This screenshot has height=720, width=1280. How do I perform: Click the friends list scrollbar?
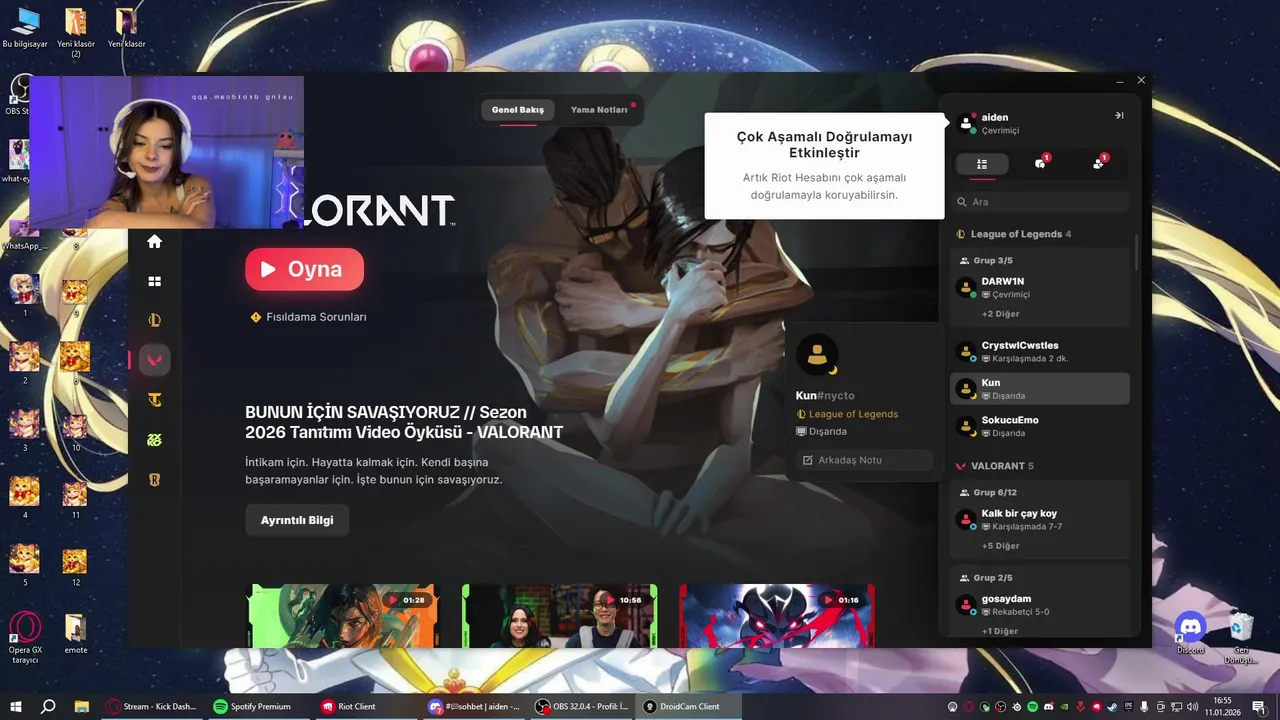coord(1136,252)
